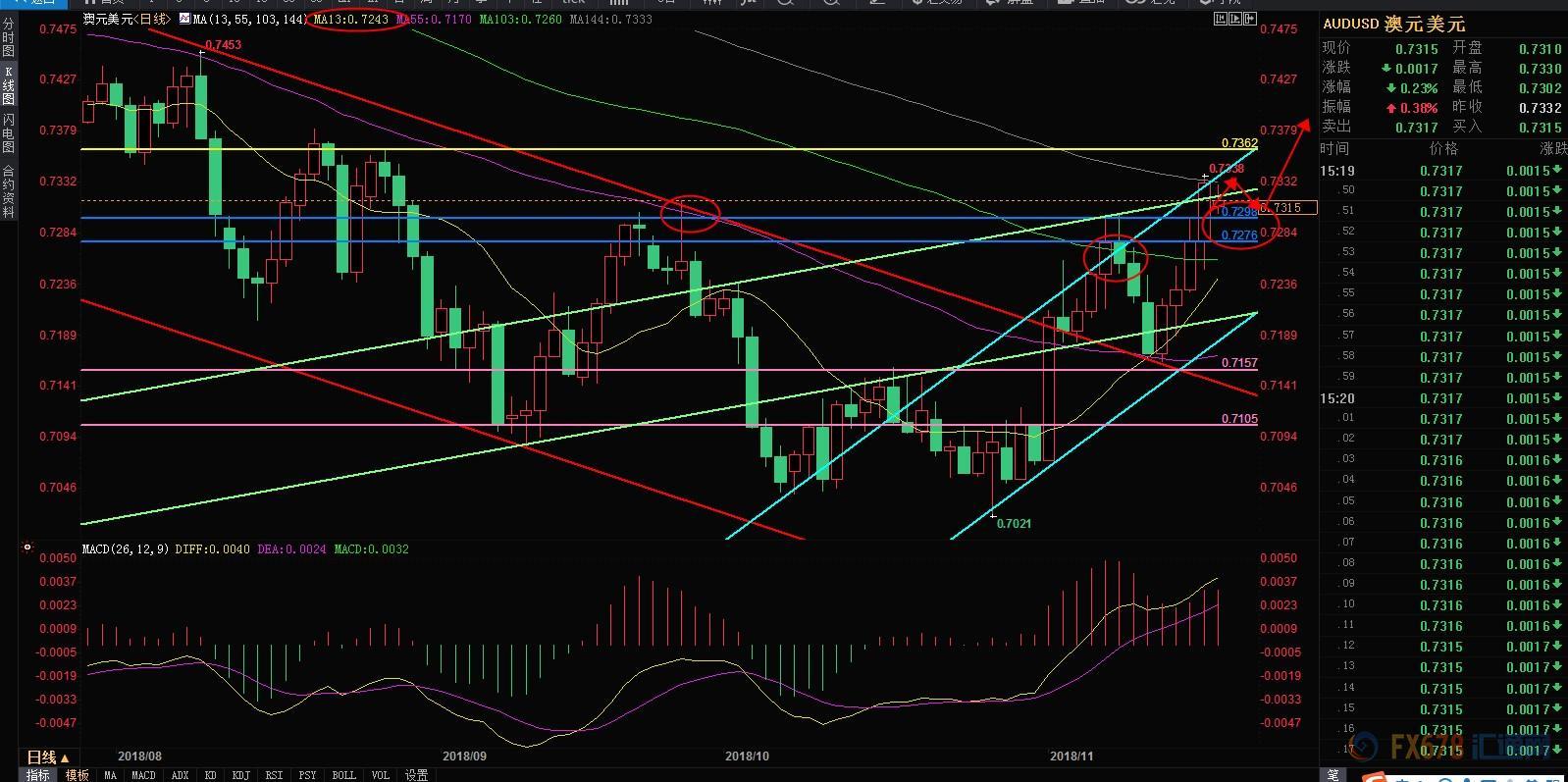Click the 卖出 value 0.7317 in the quote panel
Viewport: 1568px width, 782px height.
click(1417, 128)
